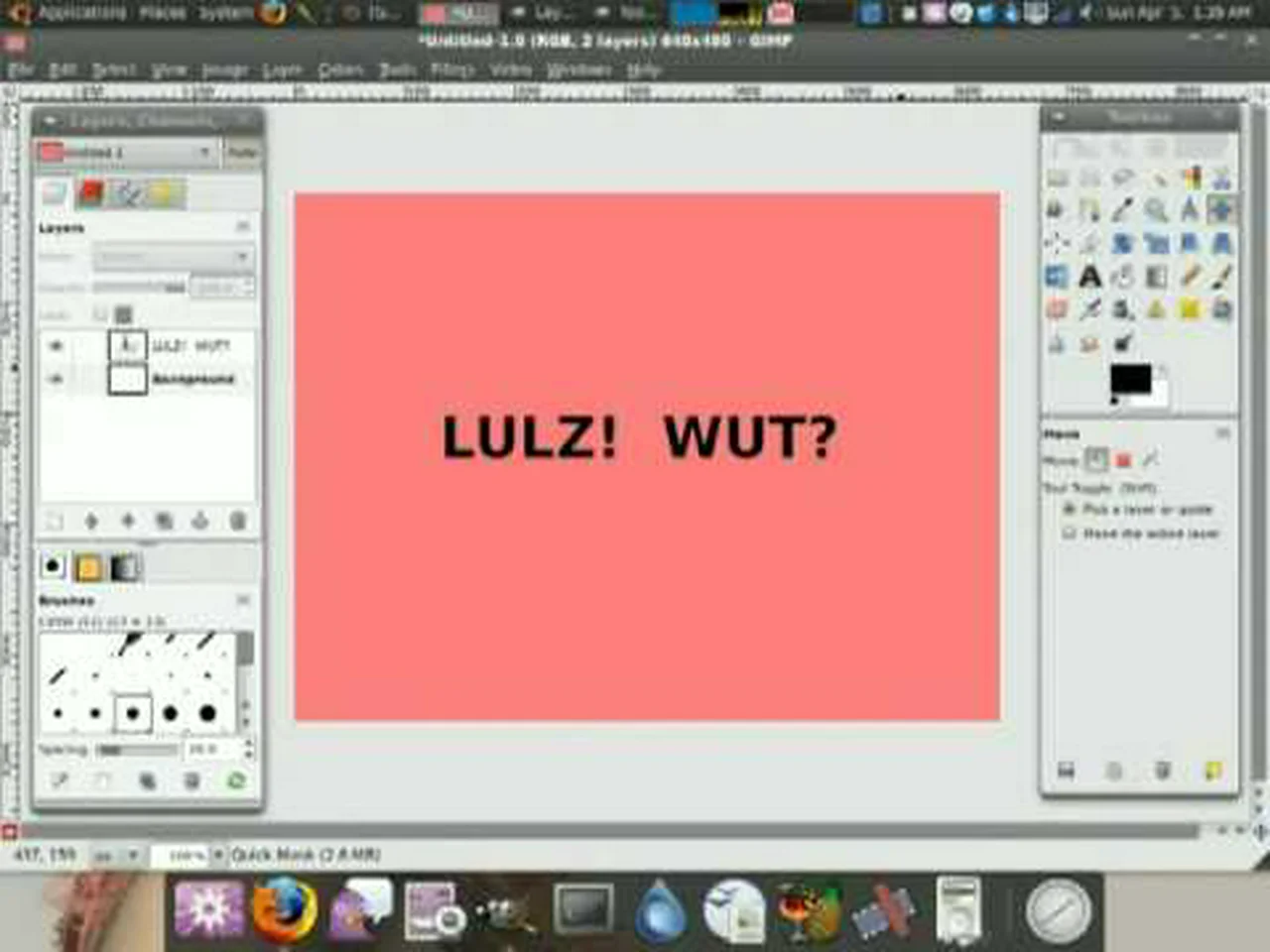Open the Select menu
The image size is (1270, 952).
point(113,70)
